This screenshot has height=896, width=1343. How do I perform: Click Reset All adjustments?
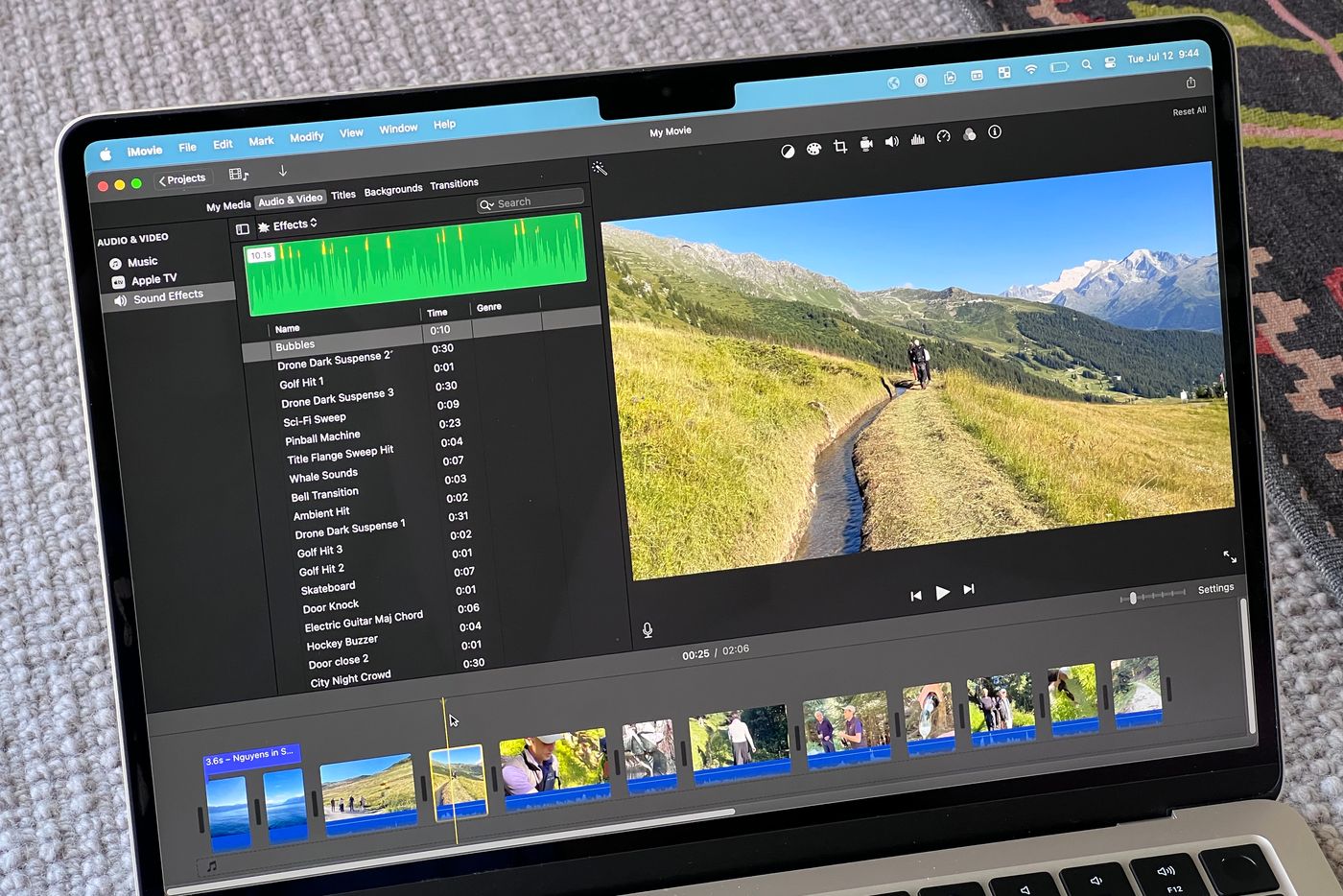pyautogui.click(x=1190, y=111)
